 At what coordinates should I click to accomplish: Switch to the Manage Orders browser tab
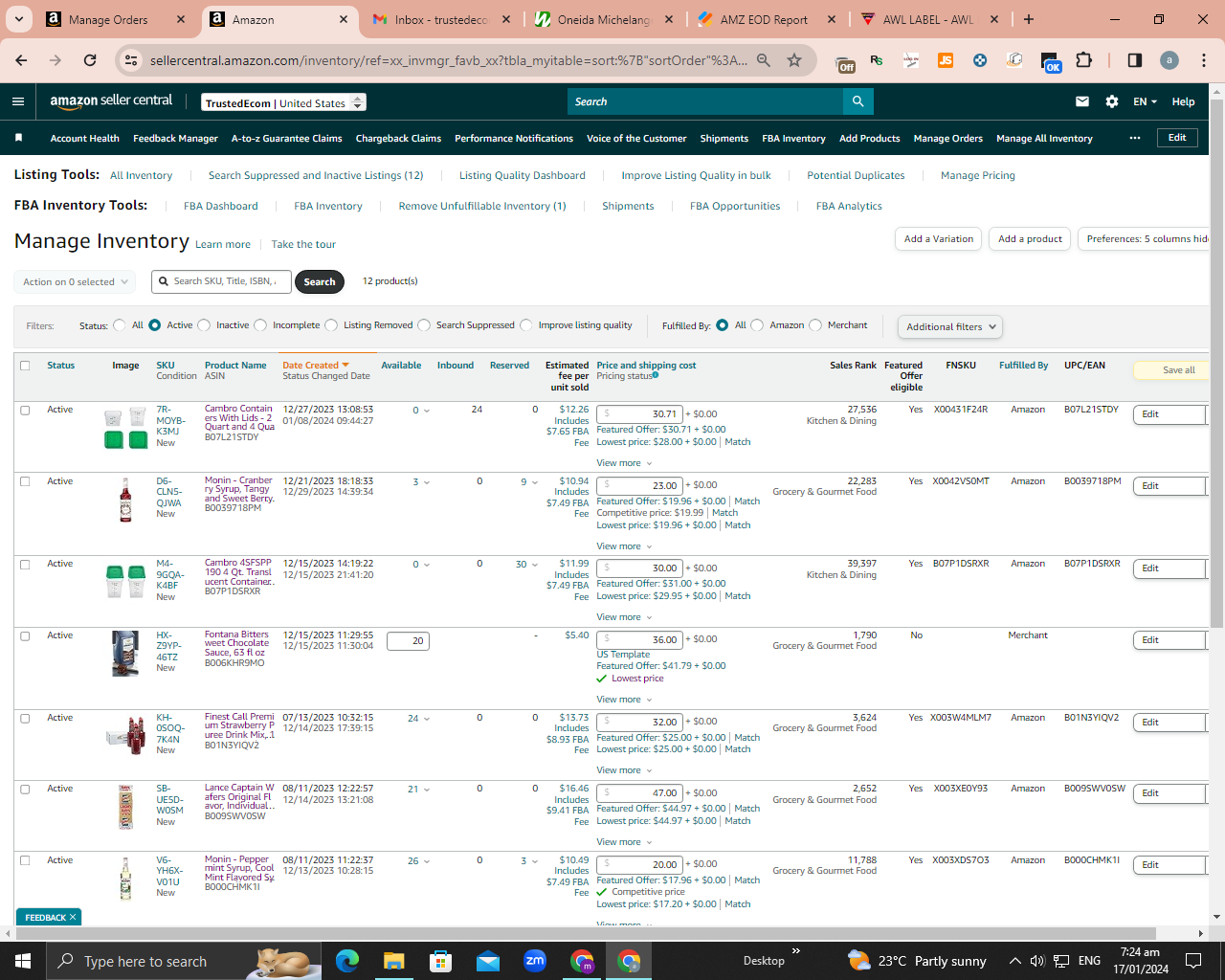(x=116, y=19)
